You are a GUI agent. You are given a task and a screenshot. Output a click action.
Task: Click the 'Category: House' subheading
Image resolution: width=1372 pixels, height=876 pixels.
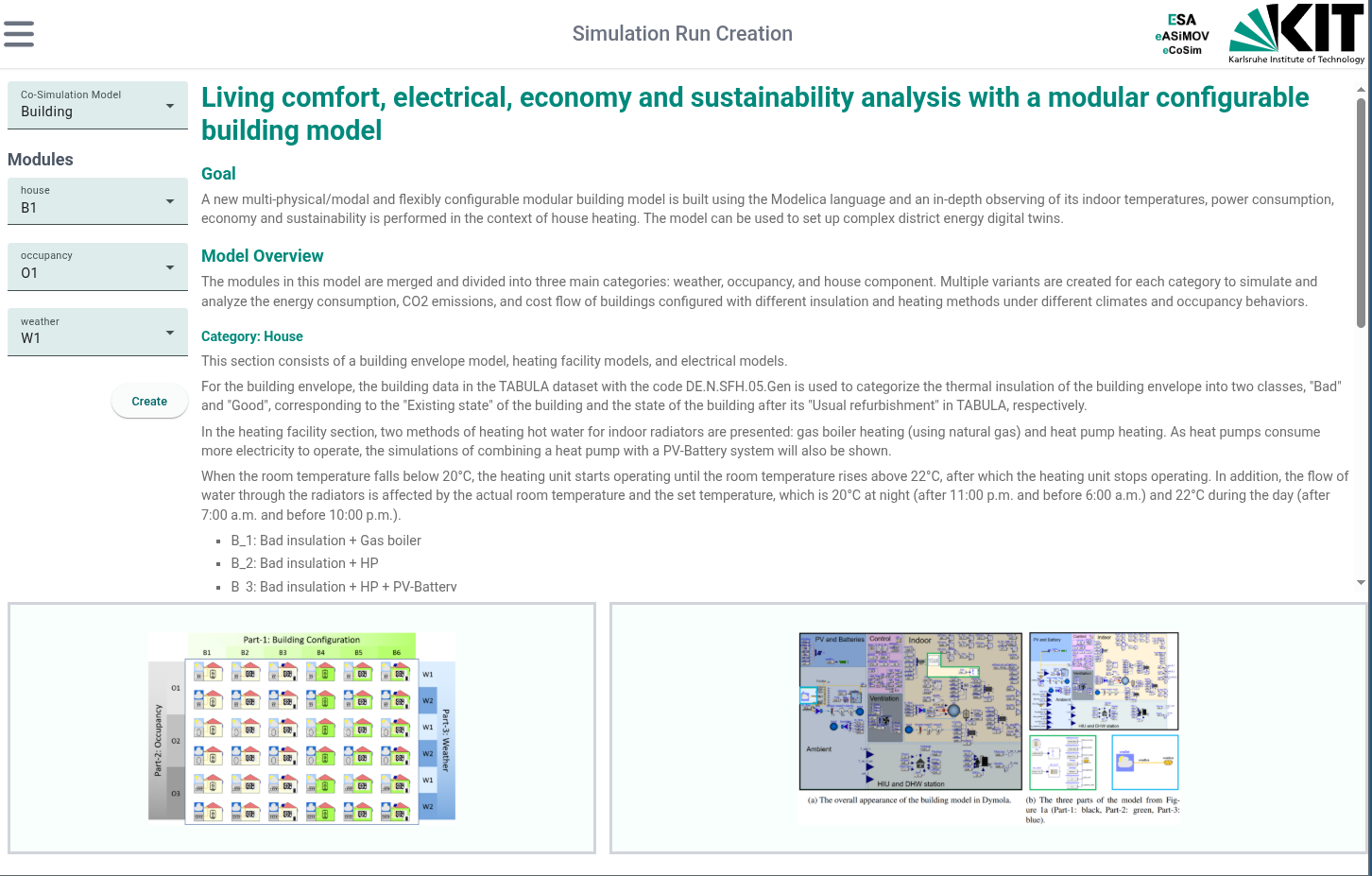[252, 336]
